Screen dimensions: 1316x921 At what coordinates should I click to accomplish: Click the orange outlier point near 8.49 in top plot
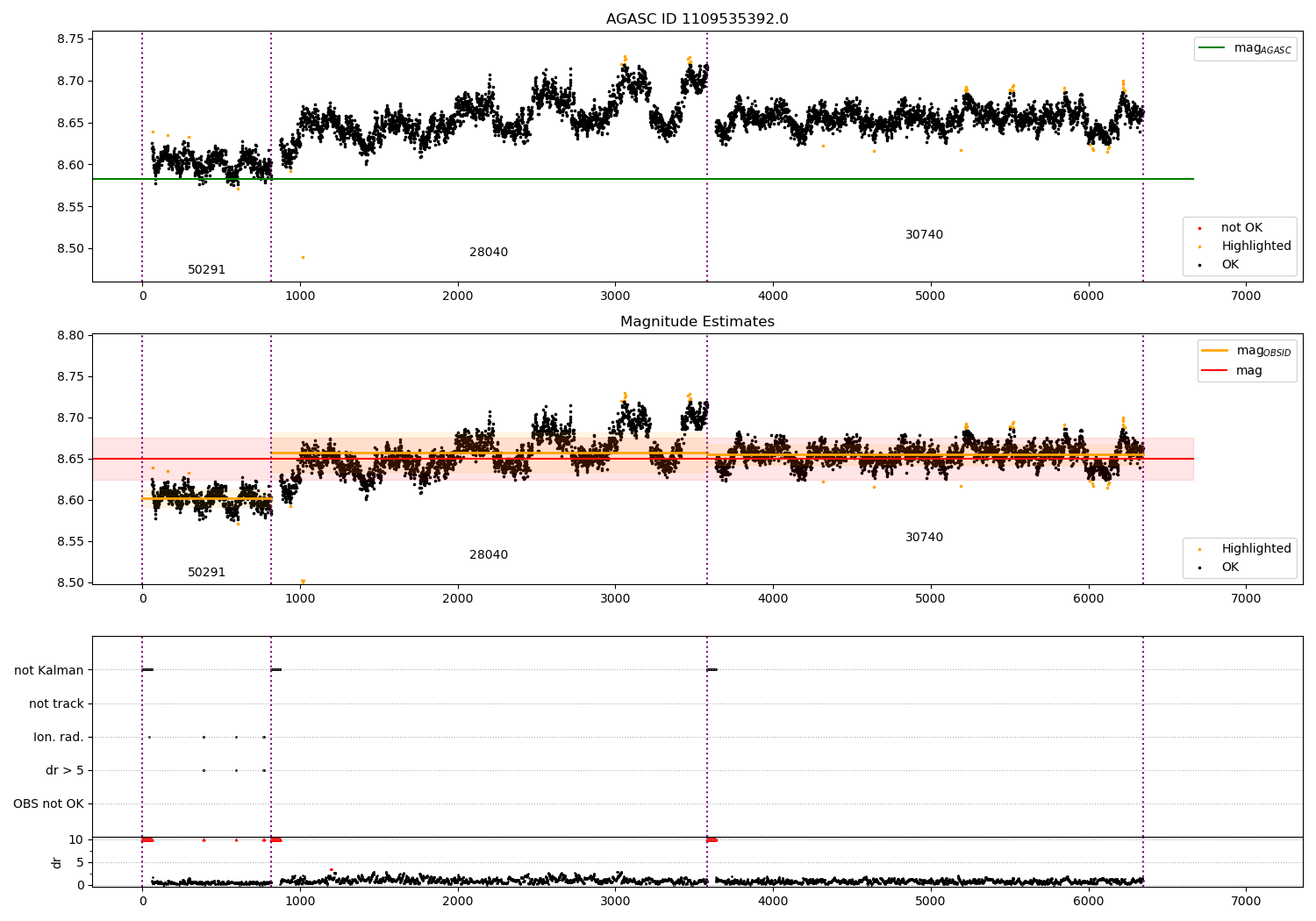pyautogui.click(x=303, y=257)
